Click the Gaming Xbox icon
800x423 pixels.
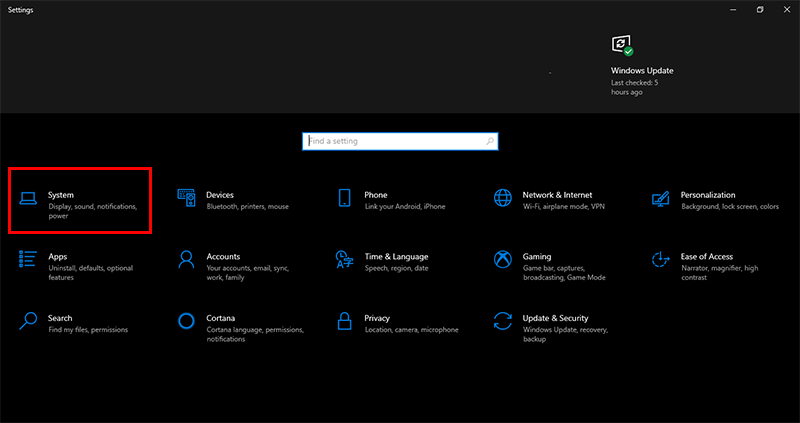click(503, 259)
